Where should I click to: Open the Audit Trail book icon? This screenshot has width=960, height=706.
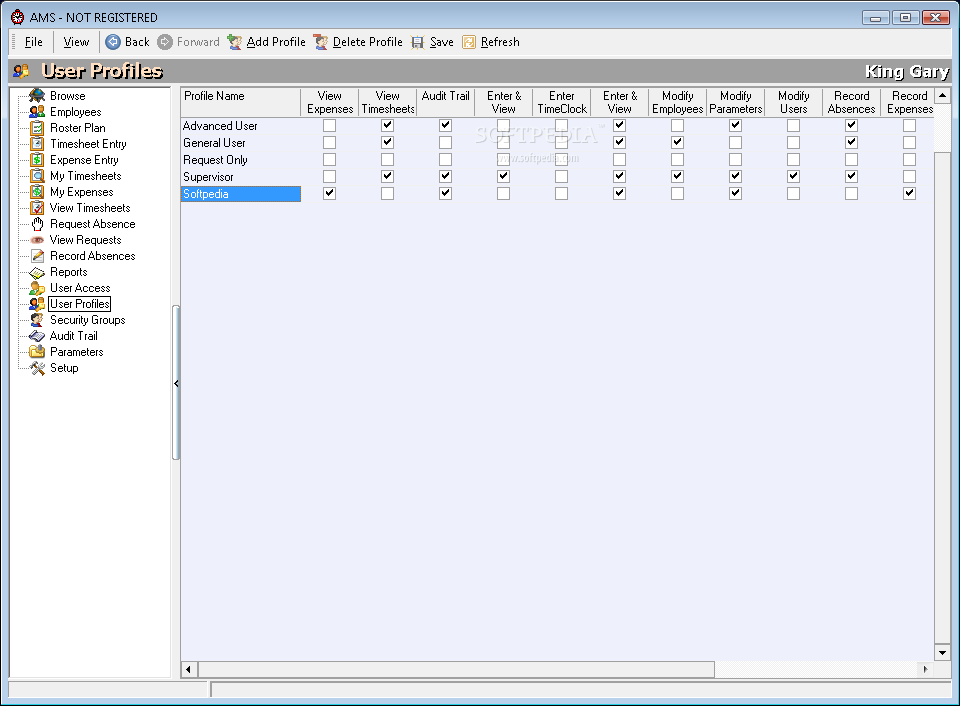37,336
